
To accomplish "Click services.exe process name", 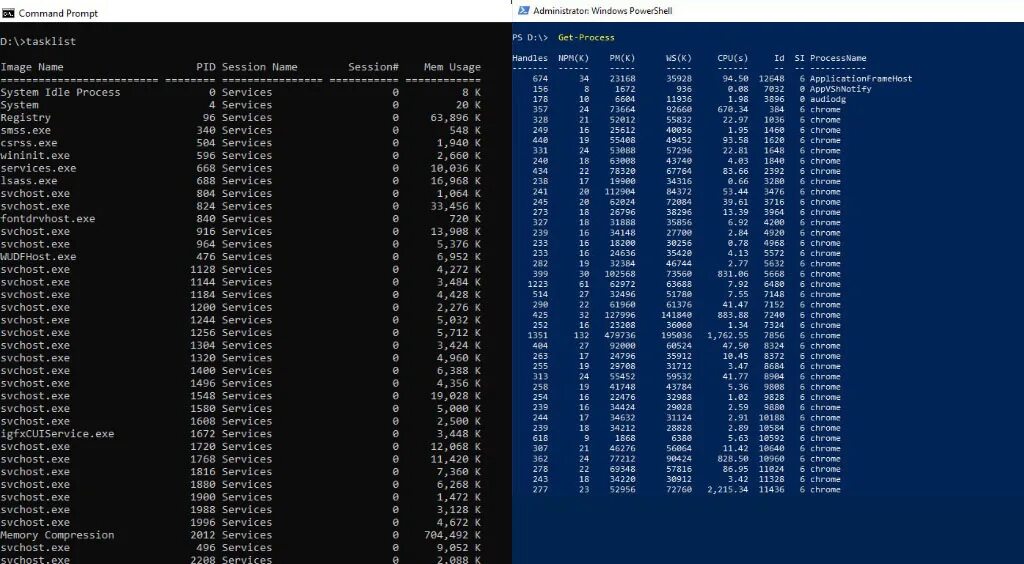I will click(x=38, y=168).
